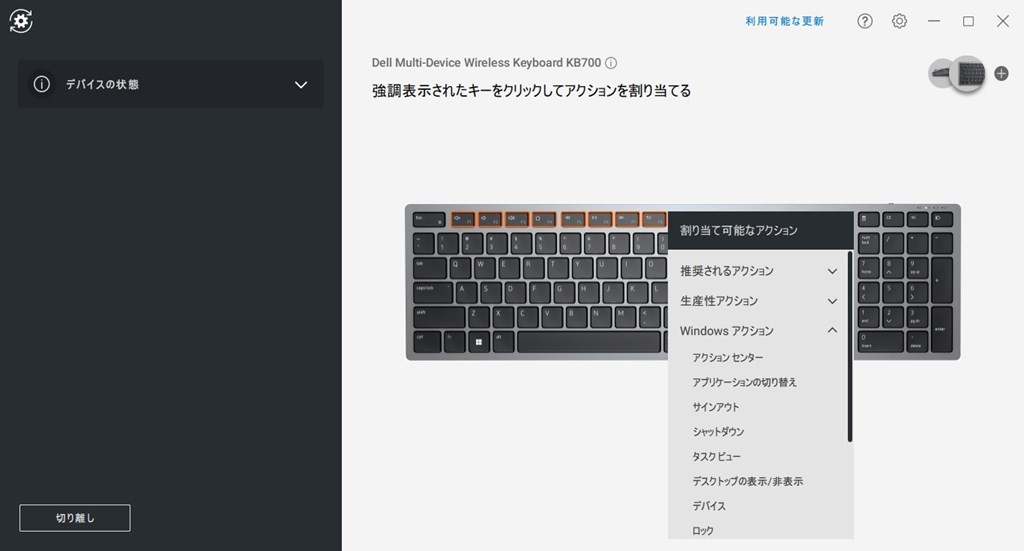Click the 切り離し button
Viewport: 1024px width, 551px height.
pos(74,518)
